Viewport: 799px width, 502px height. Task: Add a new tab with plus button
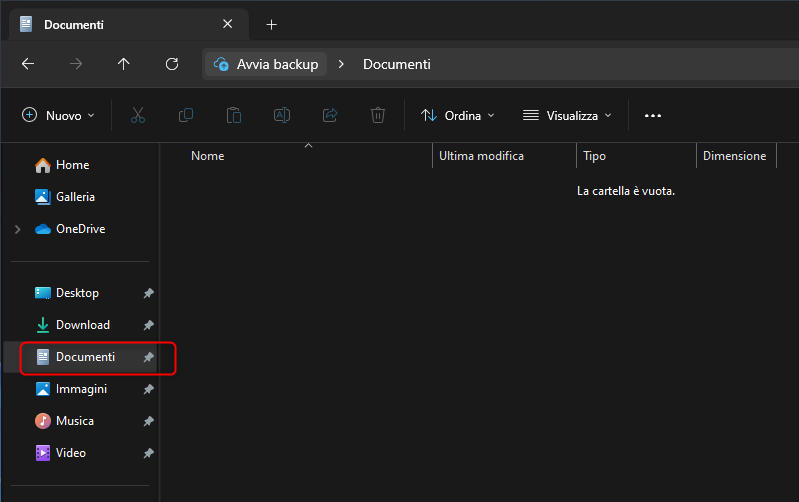(x=271, y=24)
